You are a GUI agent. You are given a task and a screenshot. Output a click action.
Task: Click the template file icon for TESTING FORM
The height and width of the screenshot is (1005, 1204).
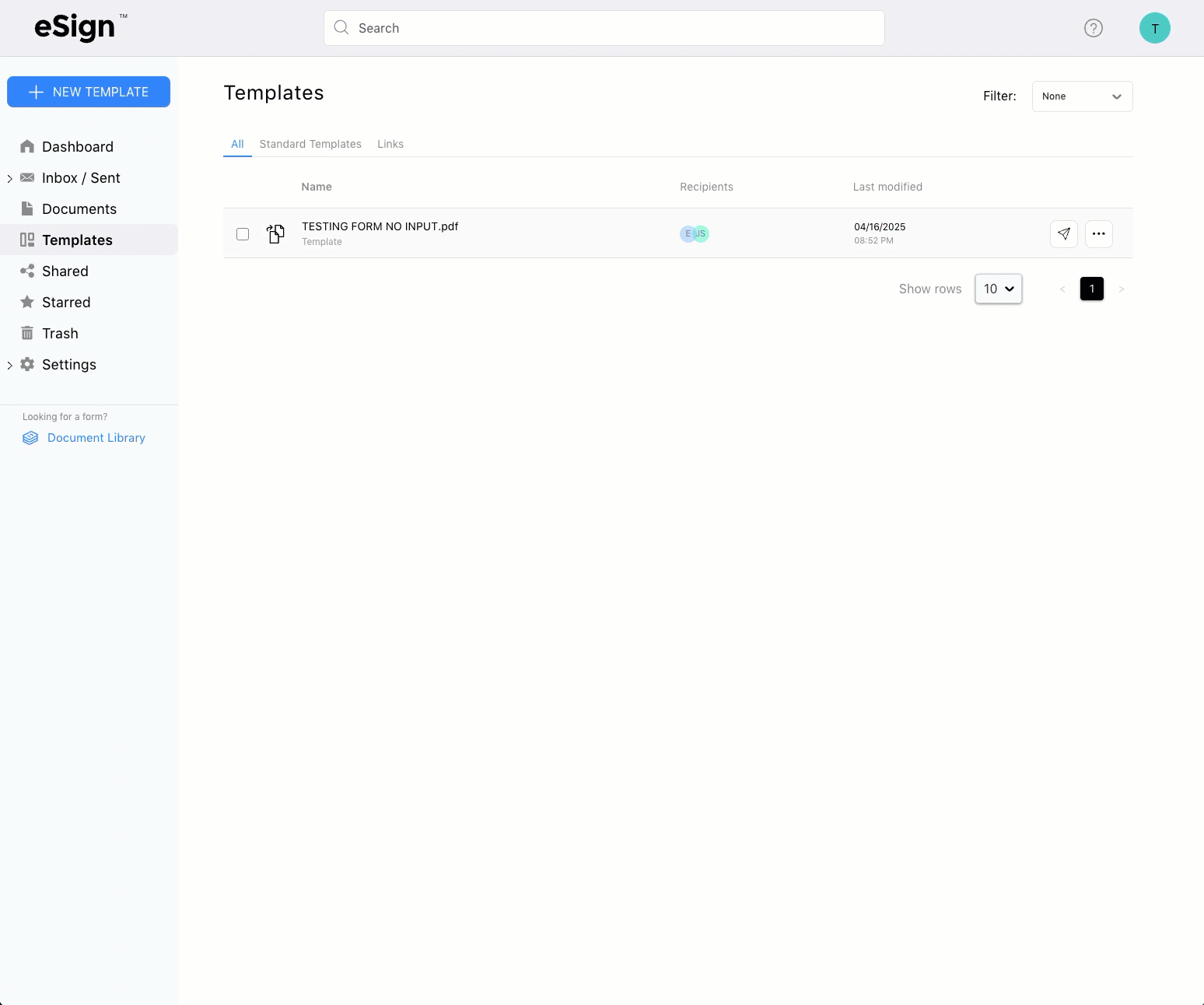point(275,233)
